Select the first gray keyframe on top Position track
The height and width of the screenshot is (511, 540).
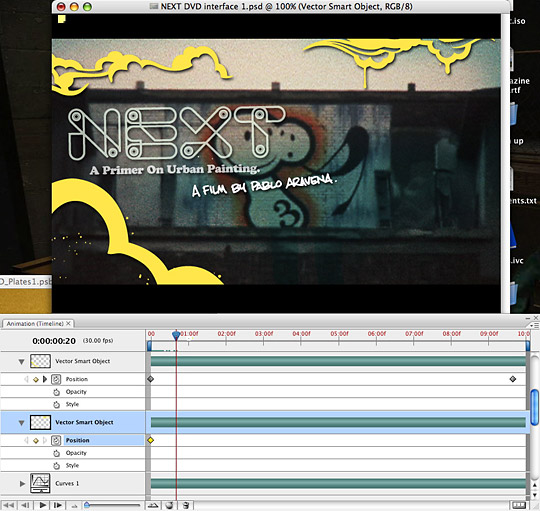click(150, 379)
